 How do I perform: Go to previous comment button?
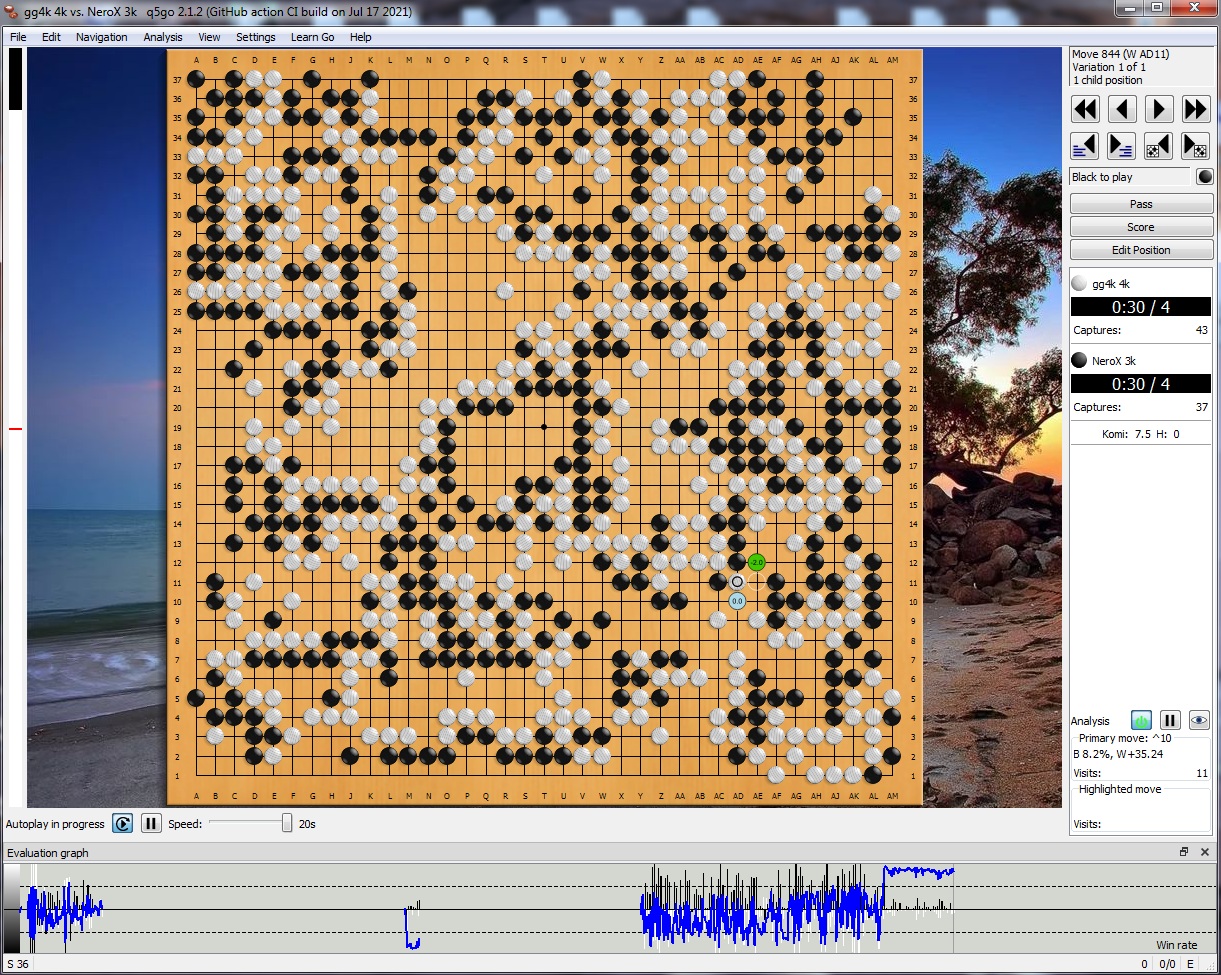[1085, 146]
